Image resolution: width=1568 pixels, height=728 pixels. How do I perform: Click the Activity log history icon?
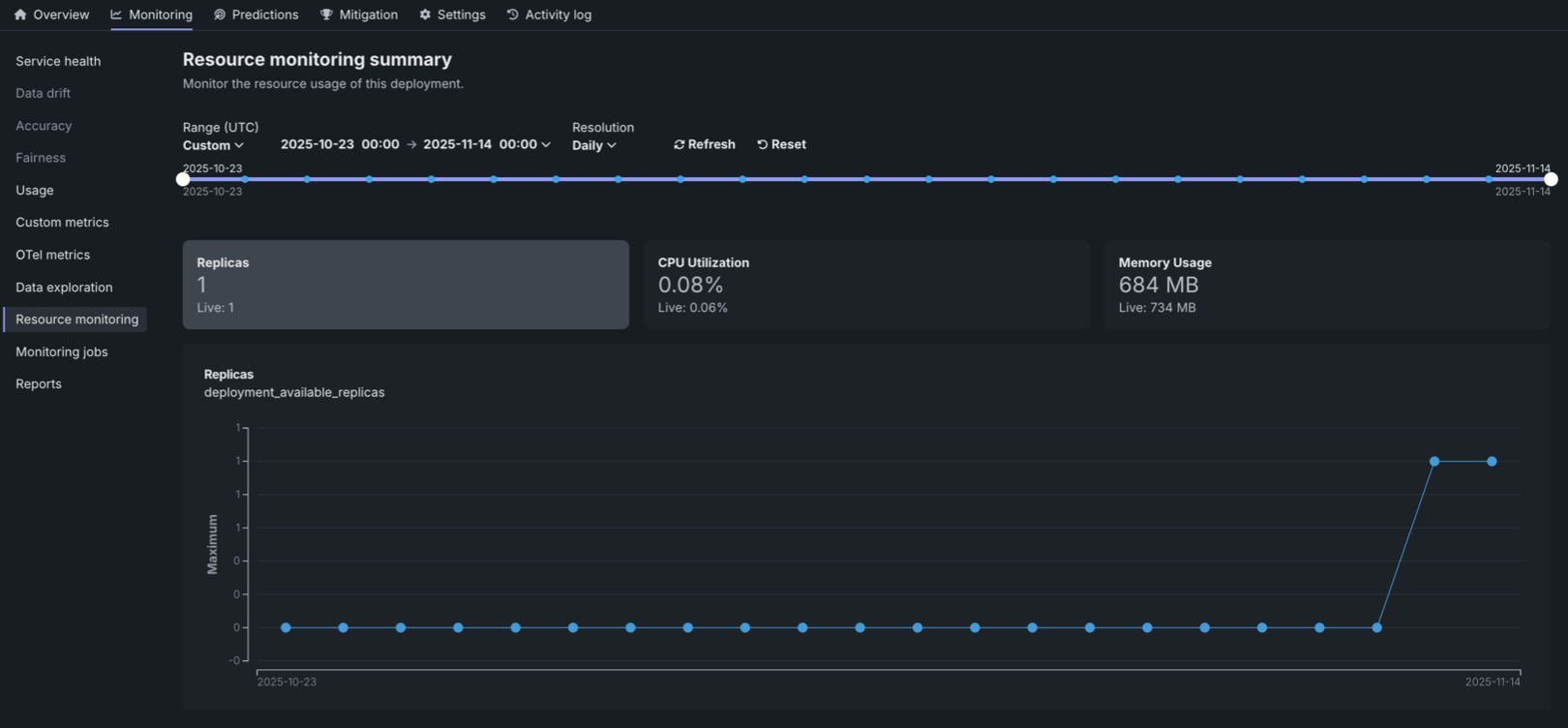click(513, 15)
